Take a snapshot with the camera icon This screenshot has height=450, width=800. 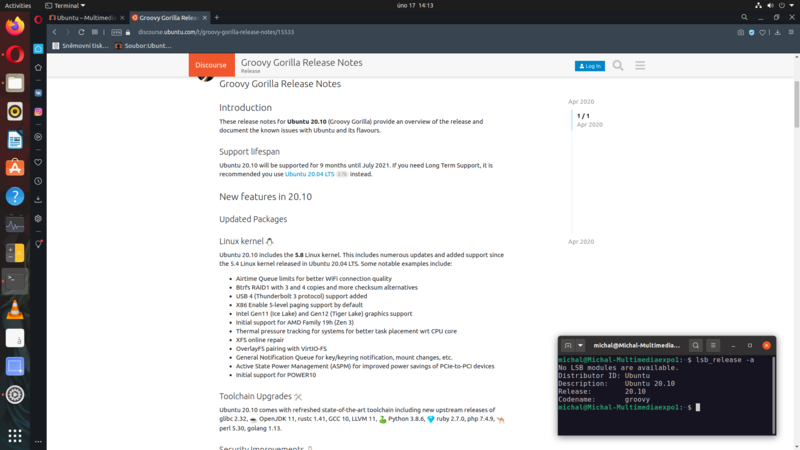[740, 32]
